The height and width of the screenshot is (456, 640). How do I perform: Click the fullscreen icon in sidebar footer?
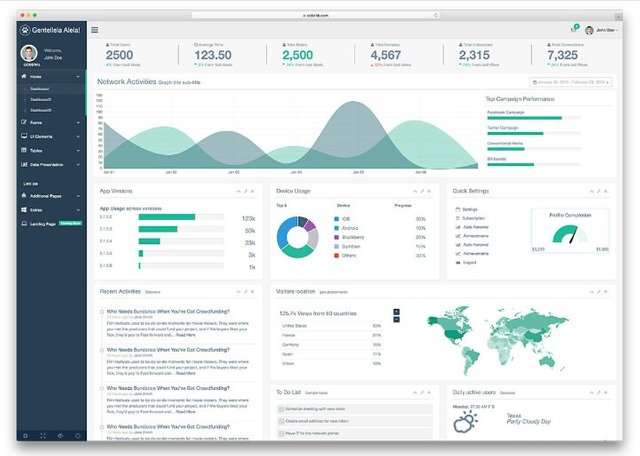(x=43, y=436)
